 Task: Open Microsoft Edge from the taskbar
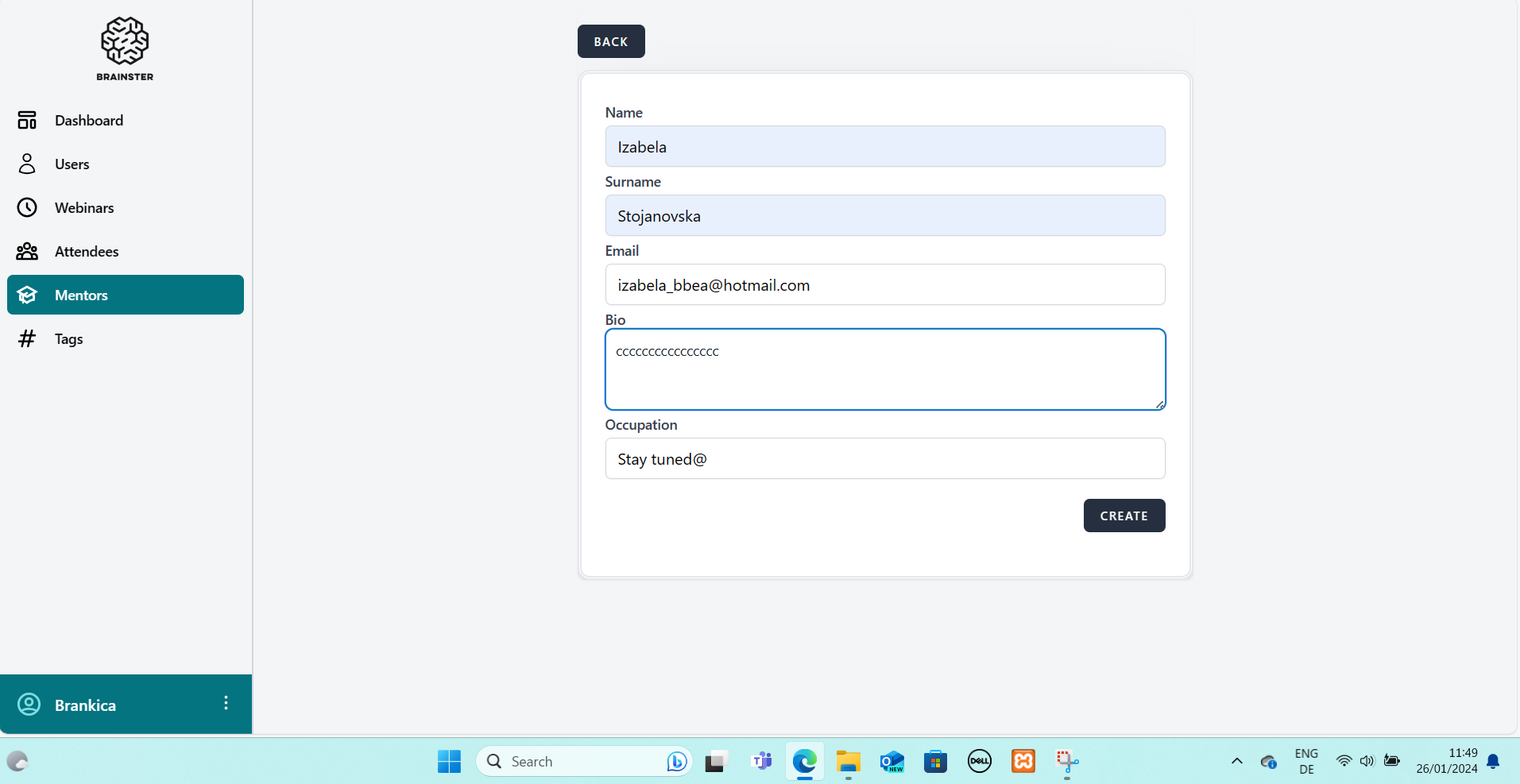804,762
